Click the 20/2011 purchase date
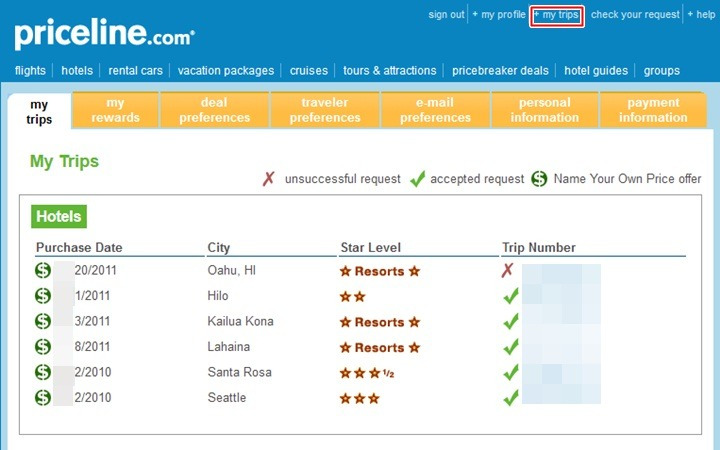This screenshot has width=720, height=450. click(96, 270)
